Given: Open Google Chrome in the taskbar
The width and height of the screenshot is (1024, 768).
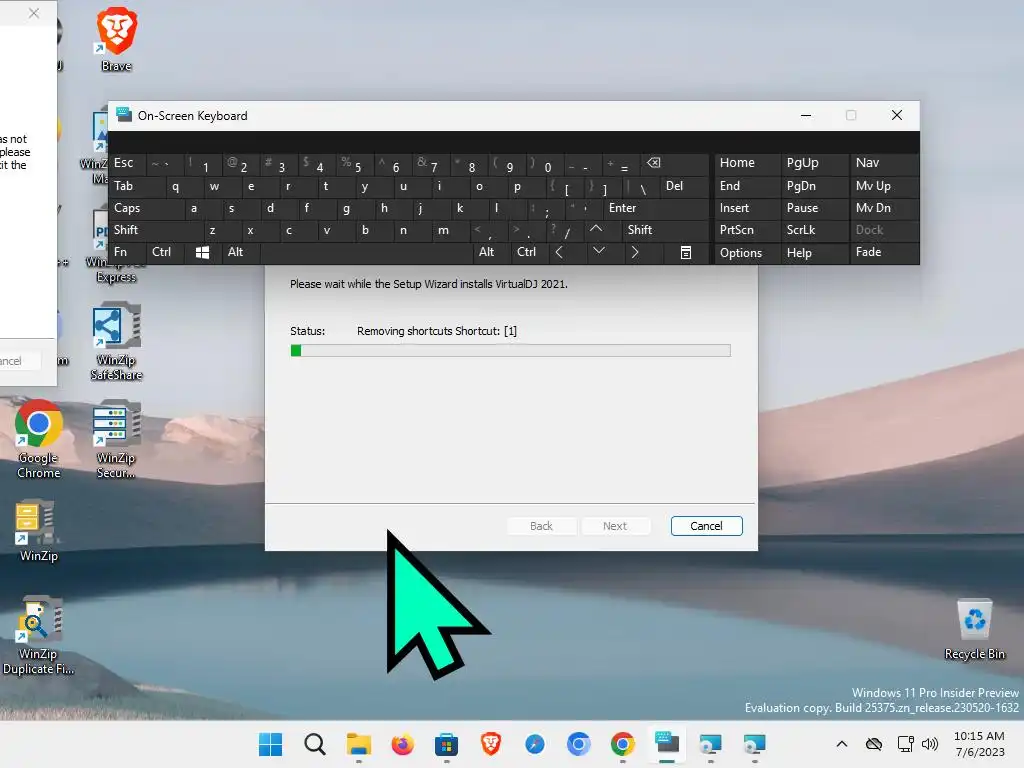Looking at the screenshot, I should [622, 744].
